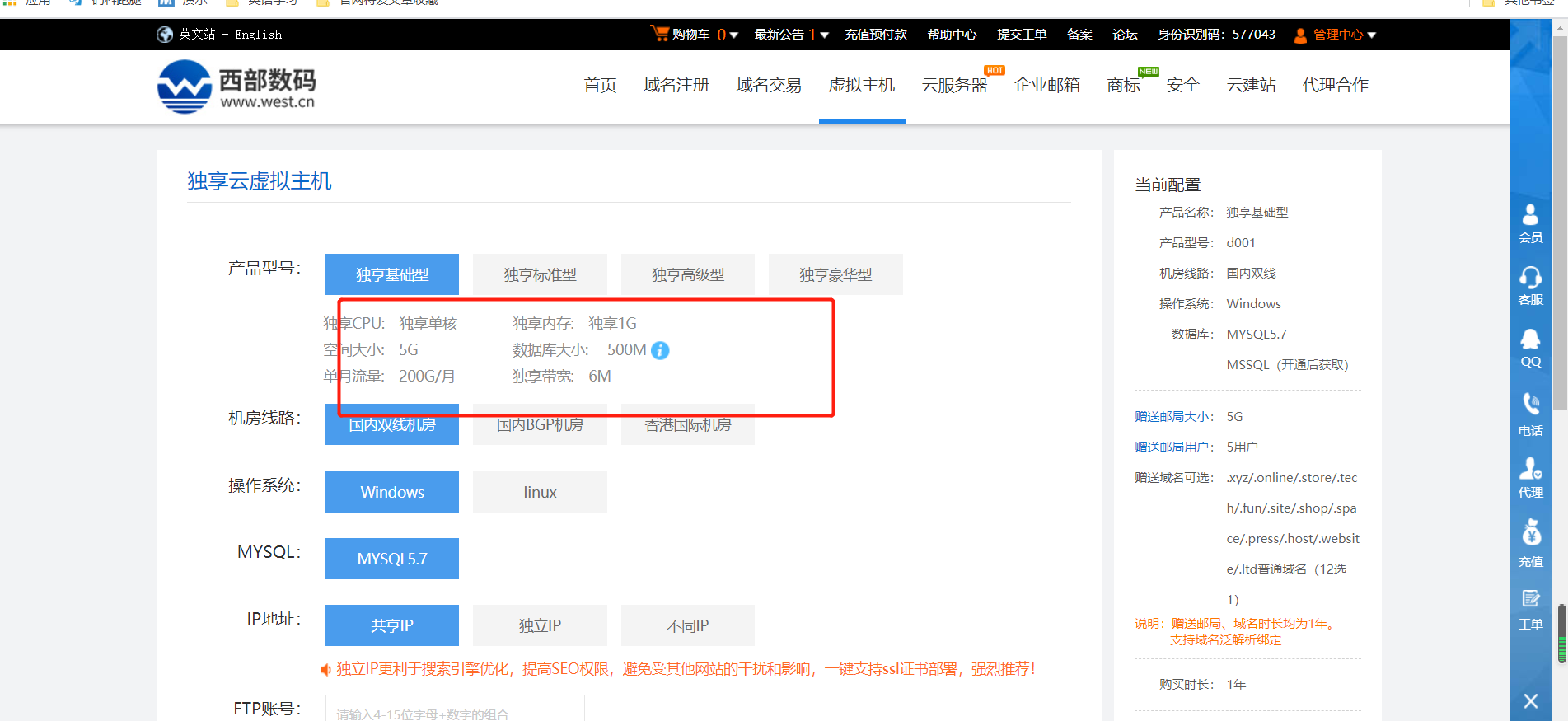The width and height of the screenshot is (1568, 721).
Task: Choose the 国内BGP机房 line option
Action: click(540, 424)
